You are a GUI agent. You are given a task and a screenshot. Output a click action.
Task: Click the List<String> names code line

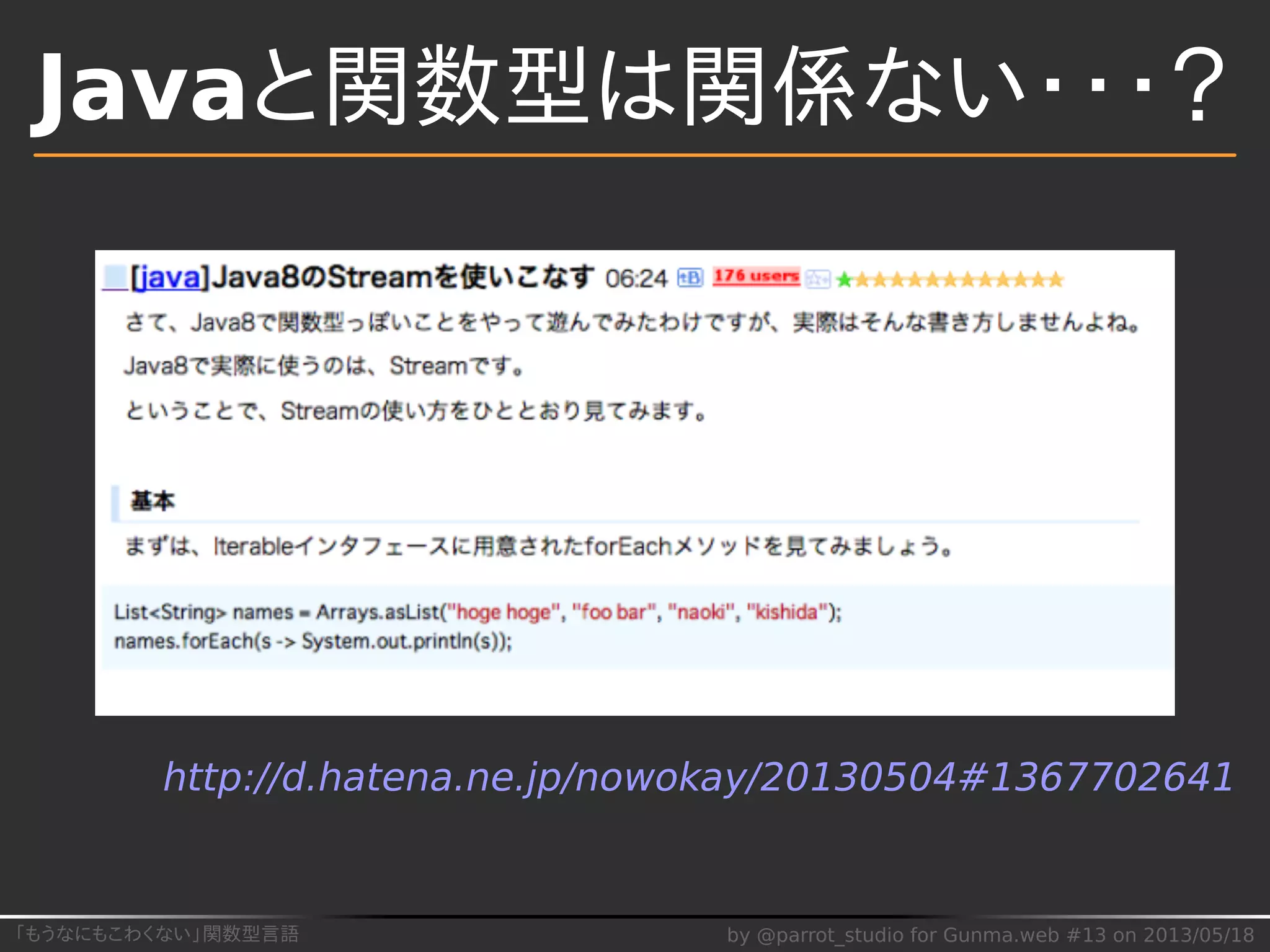click(477, 612)
